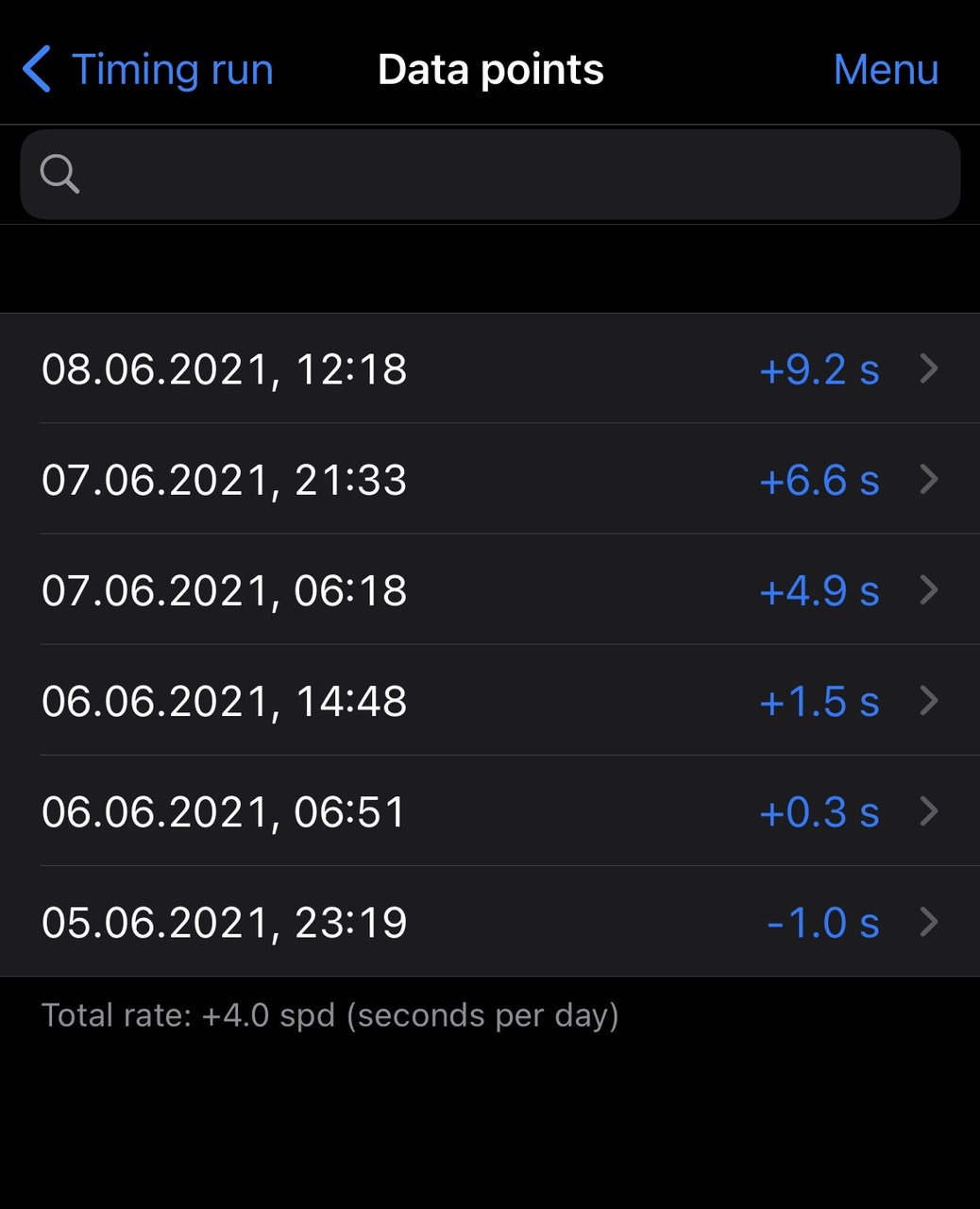Expand chevron beside the -1.0 s reading
980x1209 pixels.
coord(929,921)
